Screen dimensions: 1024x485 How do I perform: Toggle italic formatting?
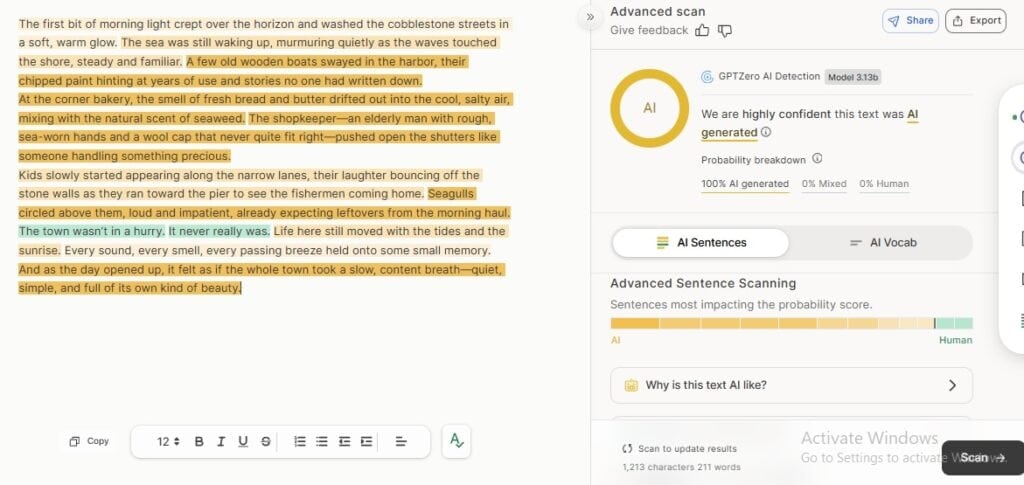tap(221, 441)
